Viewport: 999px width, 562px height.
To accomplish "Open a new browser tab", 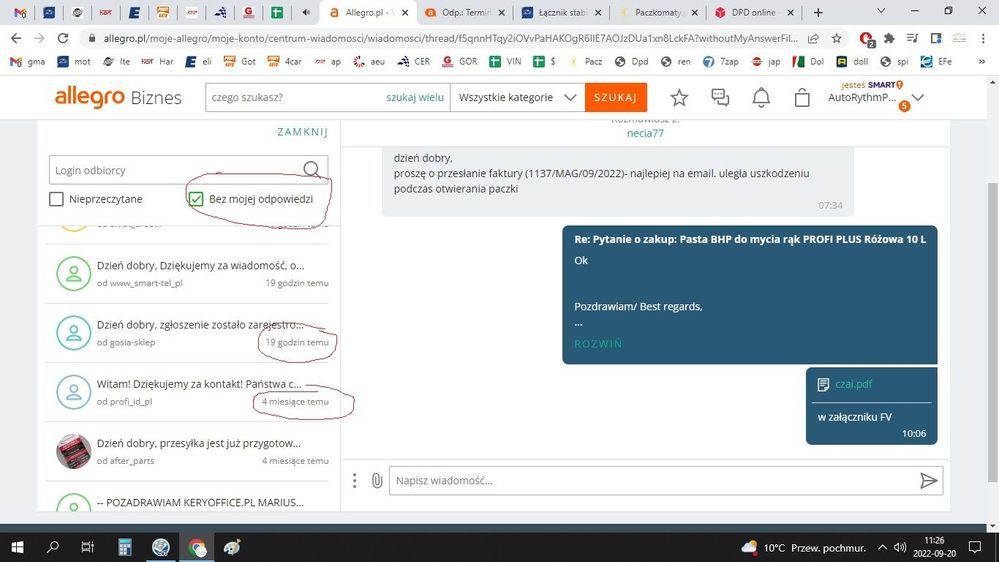I will click(x=818, y=12).
